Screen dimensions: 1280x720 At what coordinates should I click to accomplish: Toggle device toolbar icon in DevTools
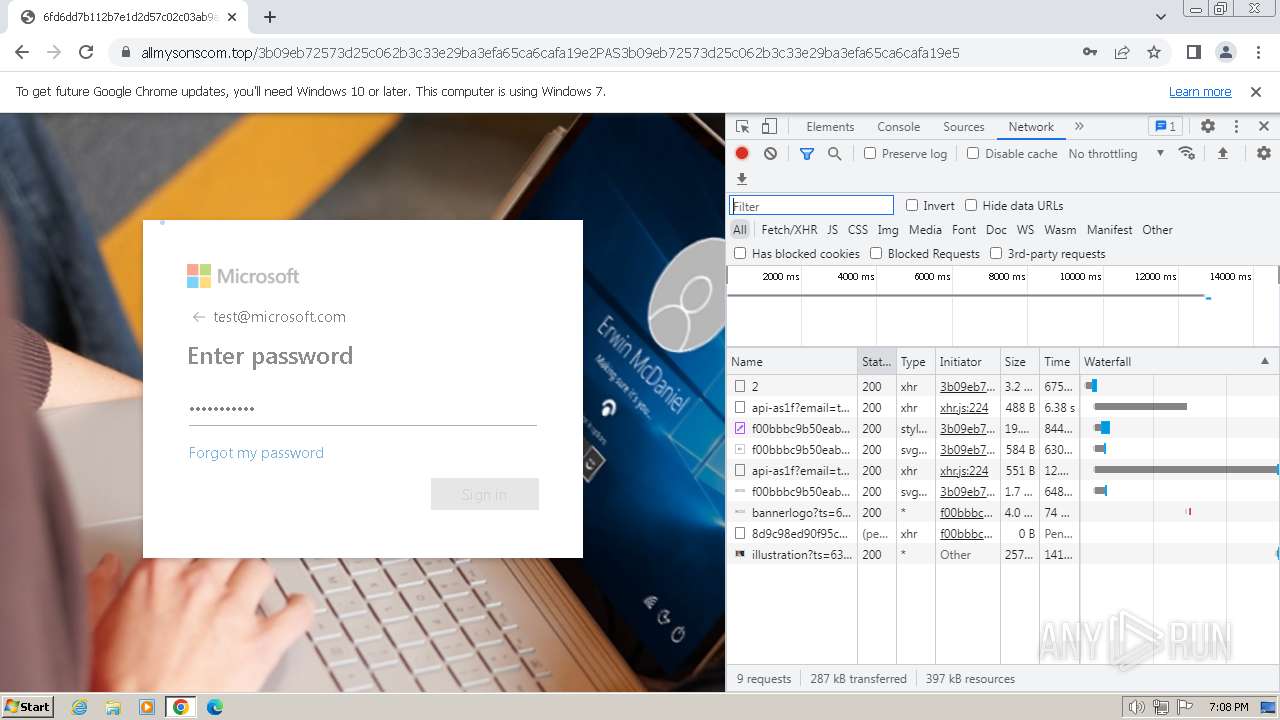point(769,127)
